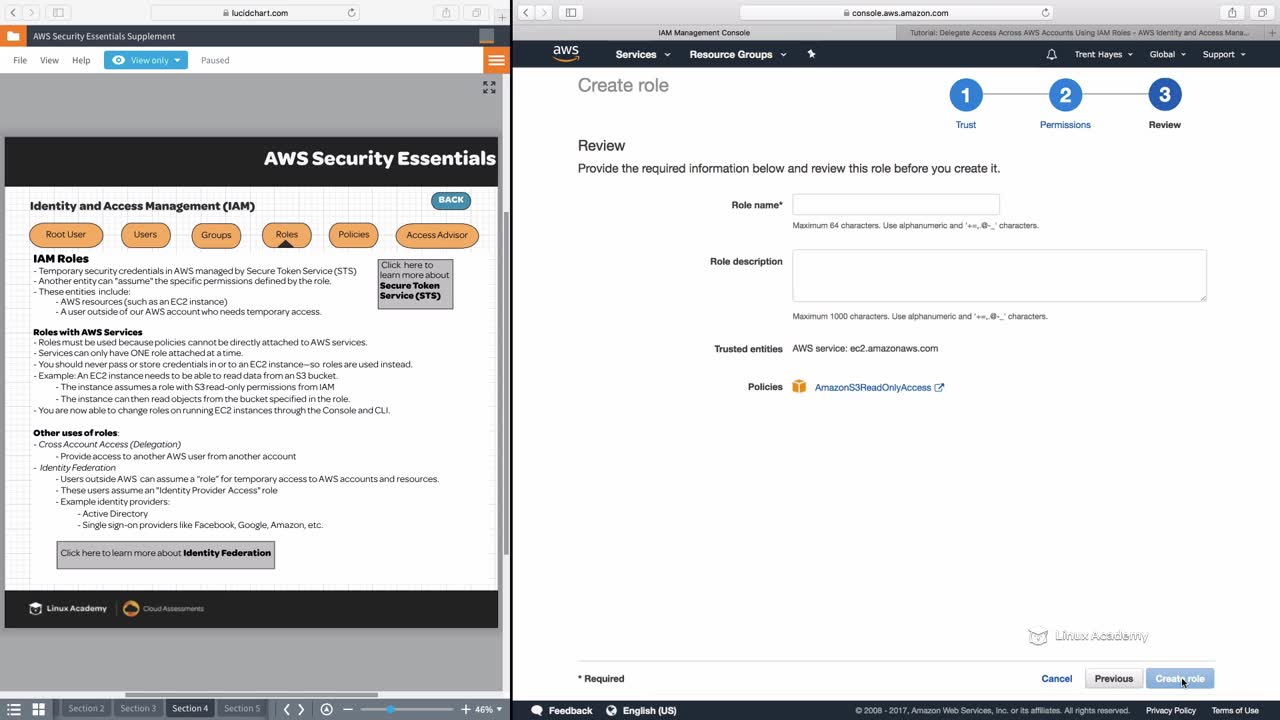Open the View only mode dropdown
Viewport: 1280px width, 720px height.
tap(146, 60)
